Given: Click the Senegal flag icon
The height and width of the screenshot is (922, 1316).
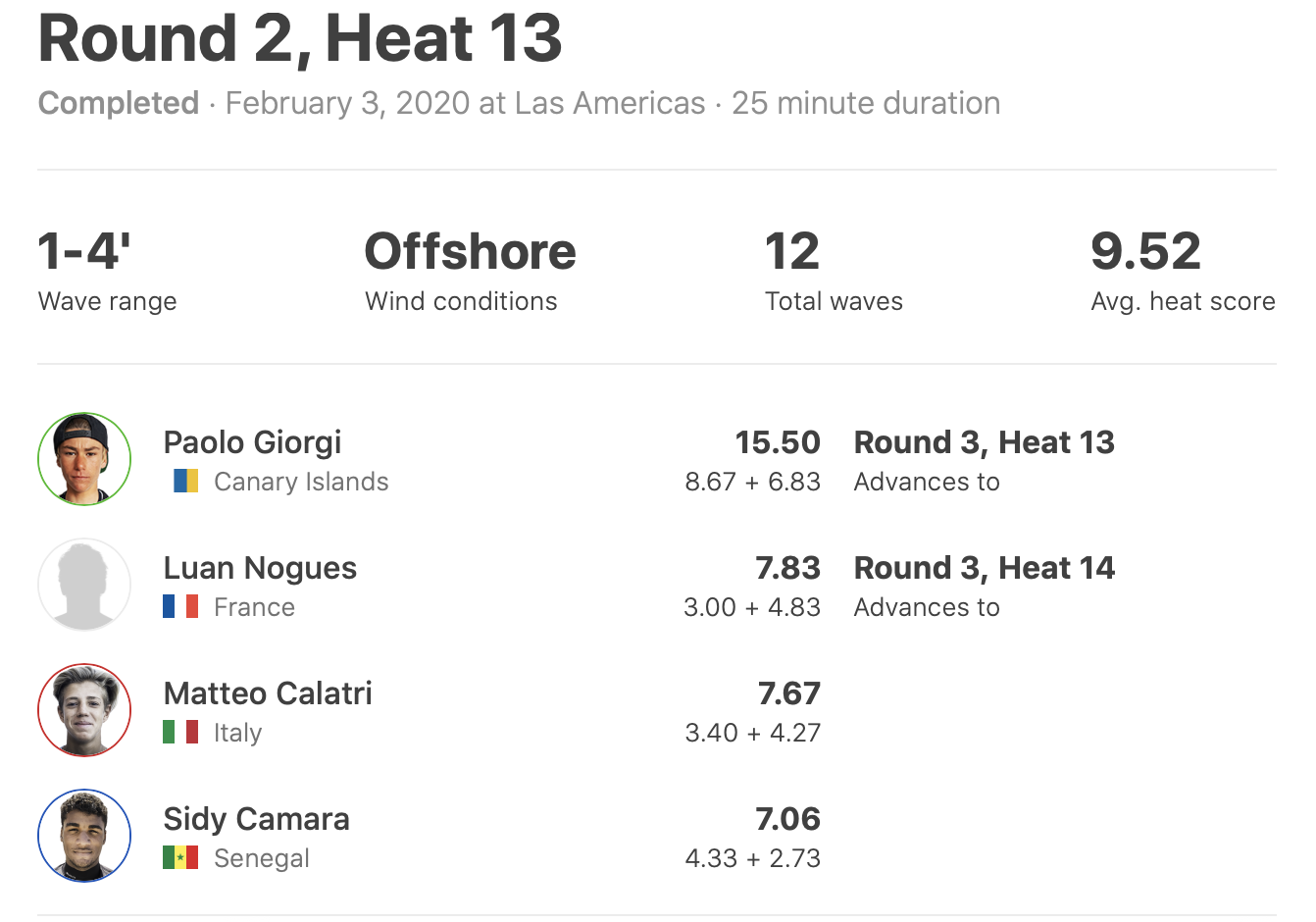Looking at the screenshot, I should click(x=180, y=858).
